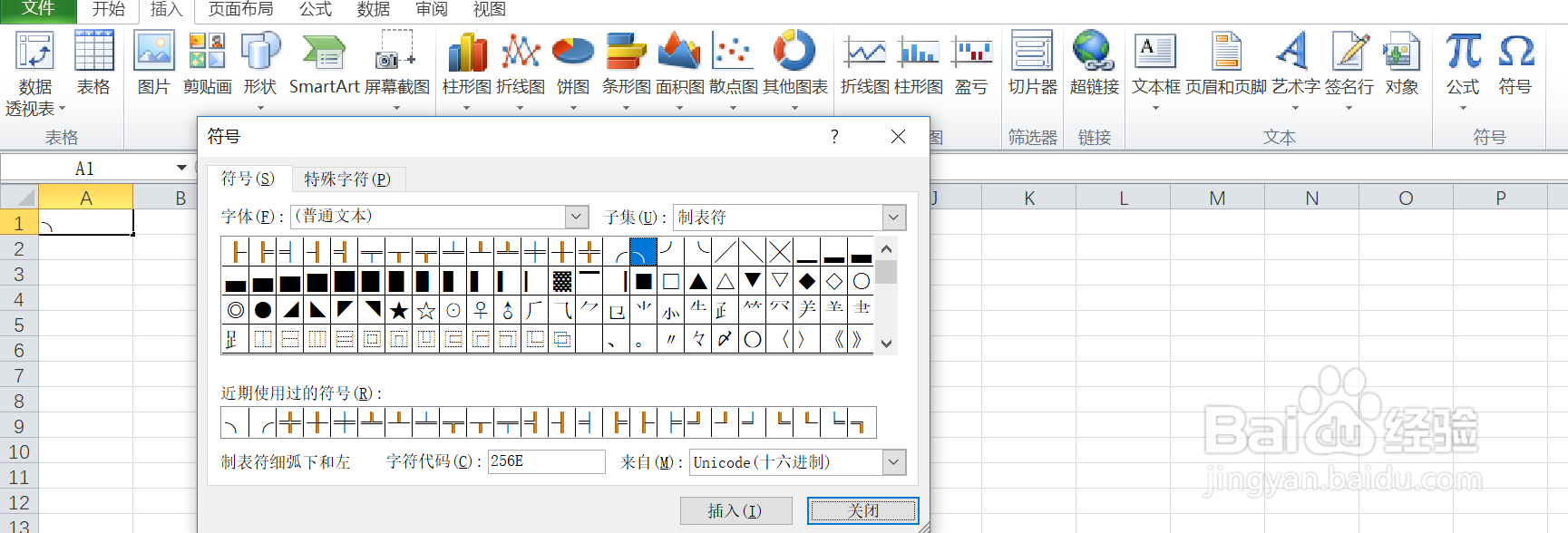Insert a 超链接 hyperlink
The height and width of the screenshot is (533, 1568).
tap(1095, 63)
